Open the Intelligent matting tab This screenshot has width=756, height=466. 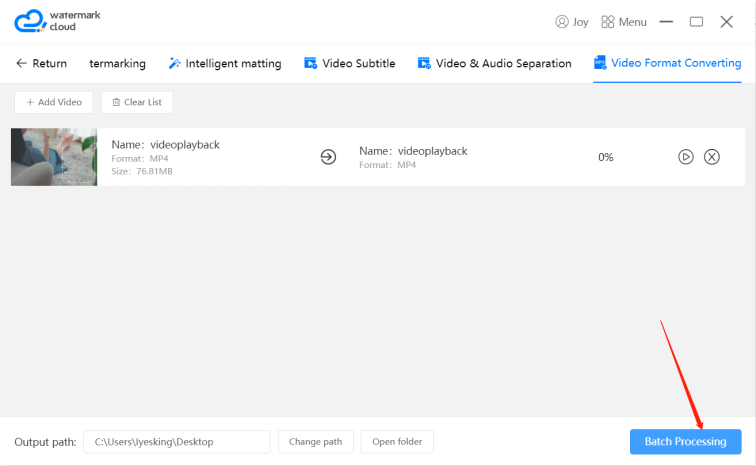tap(225, 64)
